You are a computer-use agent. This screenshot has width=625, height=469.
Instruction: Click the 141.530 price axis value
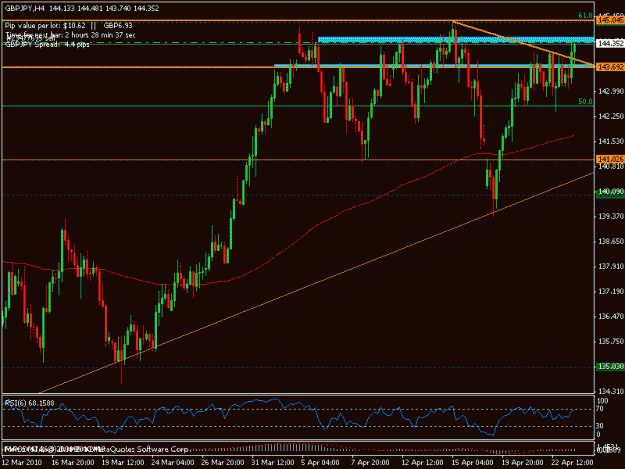point(611,141)
